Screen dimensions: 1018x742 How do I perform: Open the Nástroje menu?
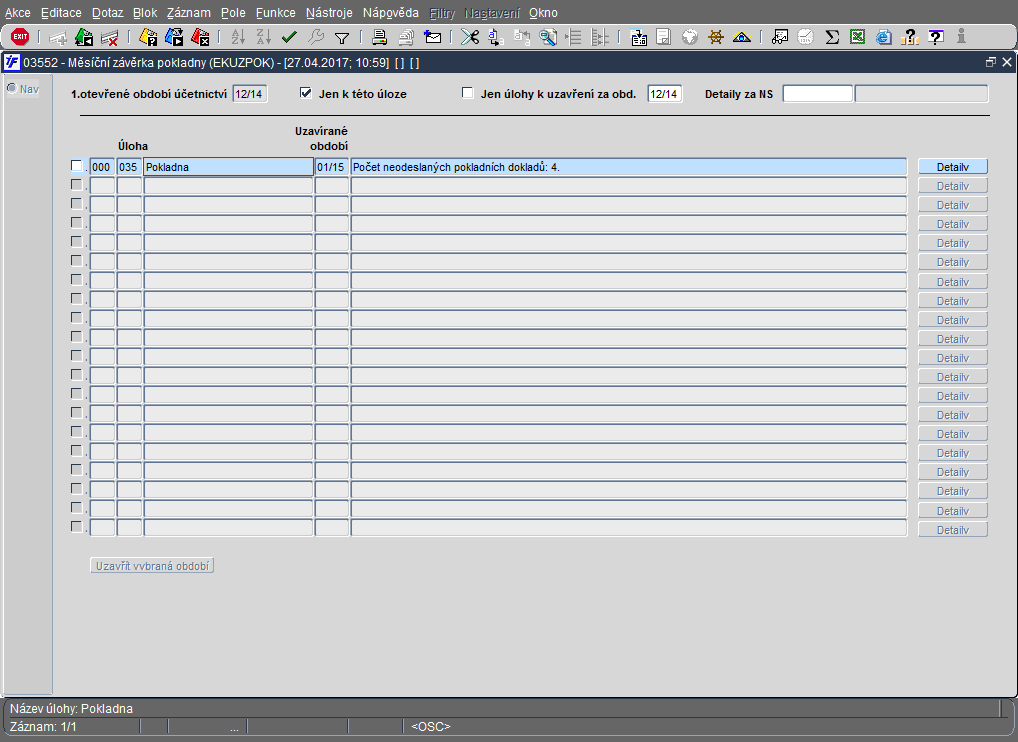point(329,13)
